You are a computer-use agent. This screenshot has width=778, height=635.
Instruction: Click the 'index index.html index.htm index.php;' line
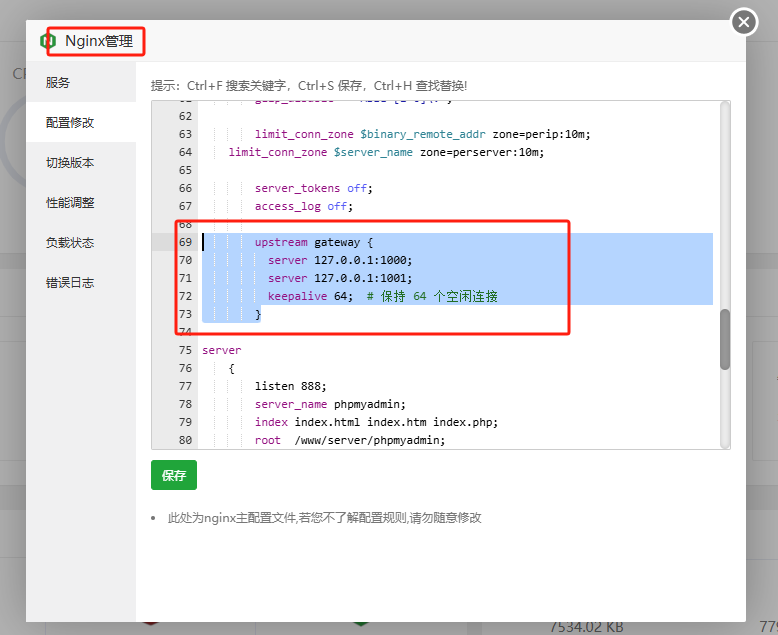click(376, 422)
